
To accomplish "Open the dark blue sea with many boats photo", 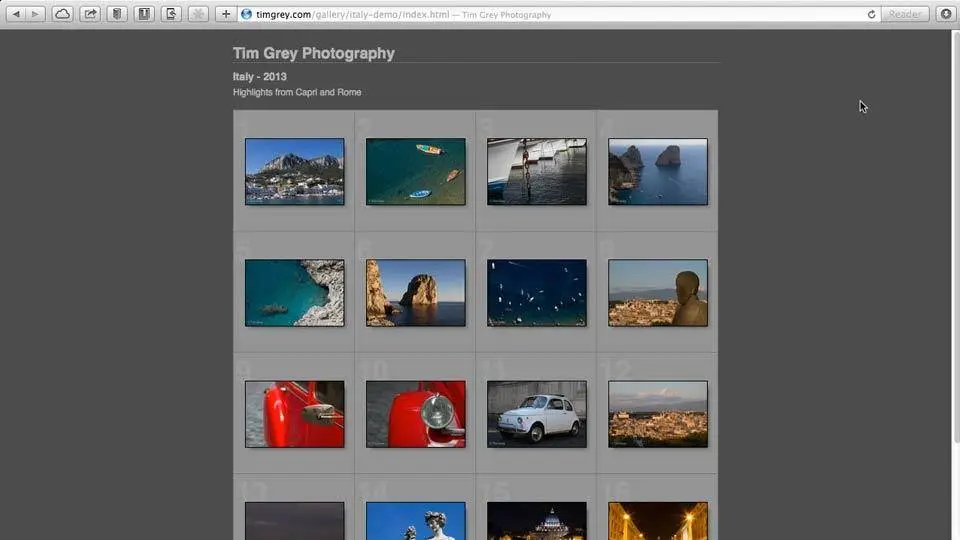I will click(537, 293).
